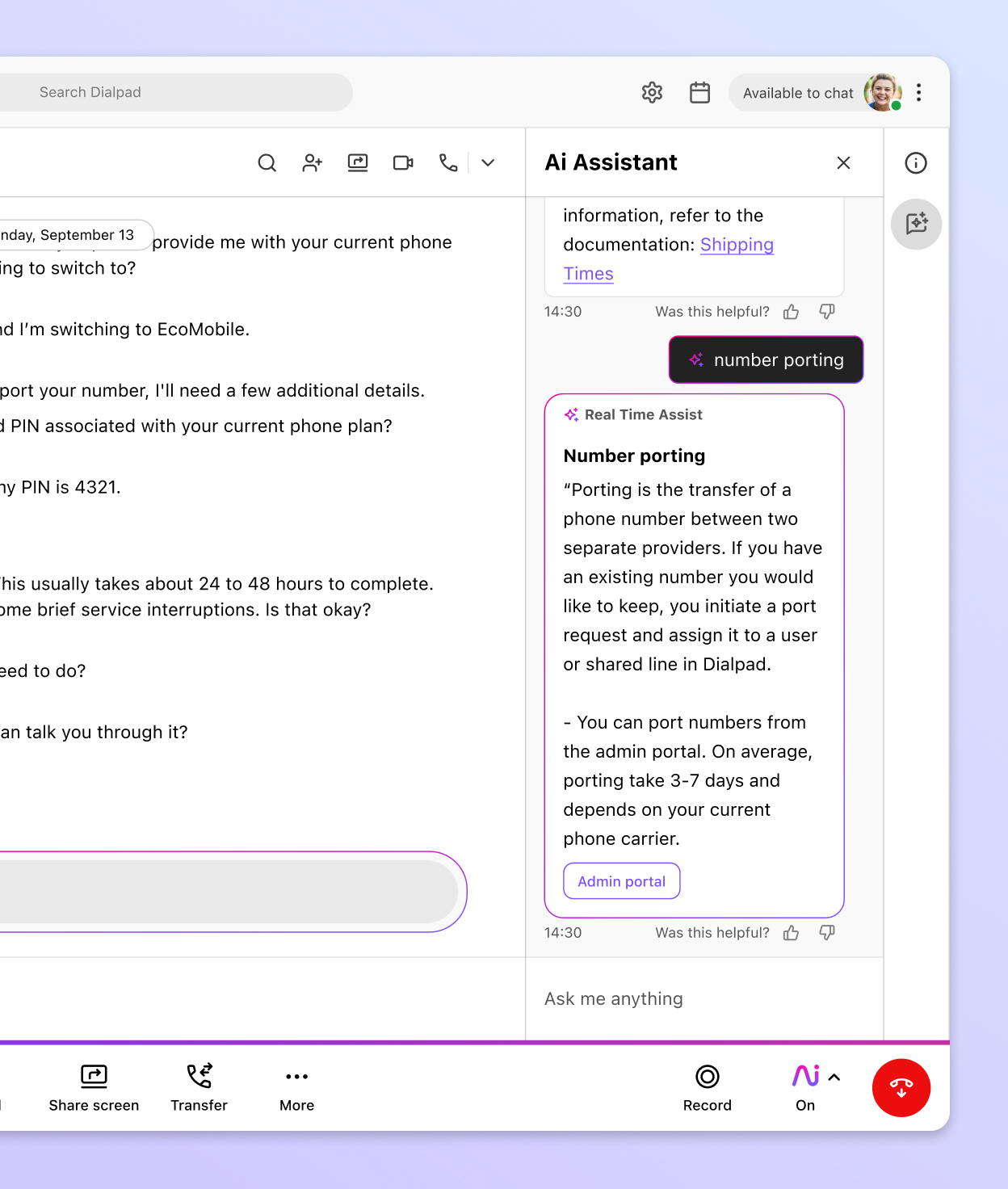Open the three-dot overflow menu
Viewport: 1008px width, 1189px height.
(919, 92)
